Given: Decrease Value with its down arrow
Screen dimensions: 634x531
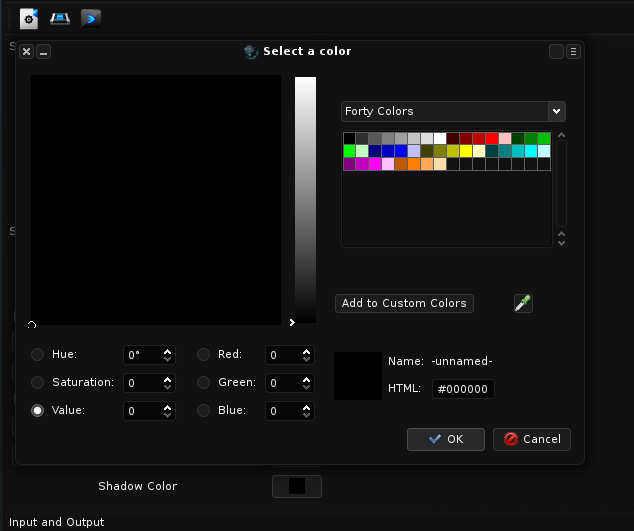Looking at the screenshot, I should tap(167, 415).
